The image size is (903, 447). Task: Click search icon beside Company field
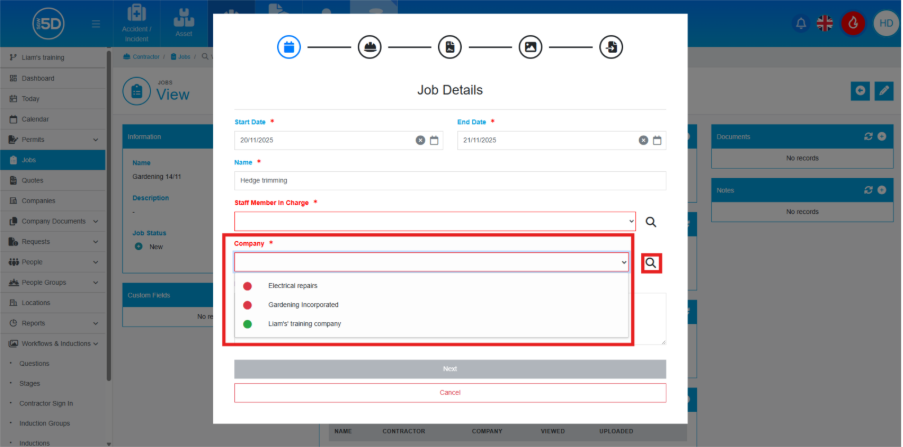tap(651, 263)
